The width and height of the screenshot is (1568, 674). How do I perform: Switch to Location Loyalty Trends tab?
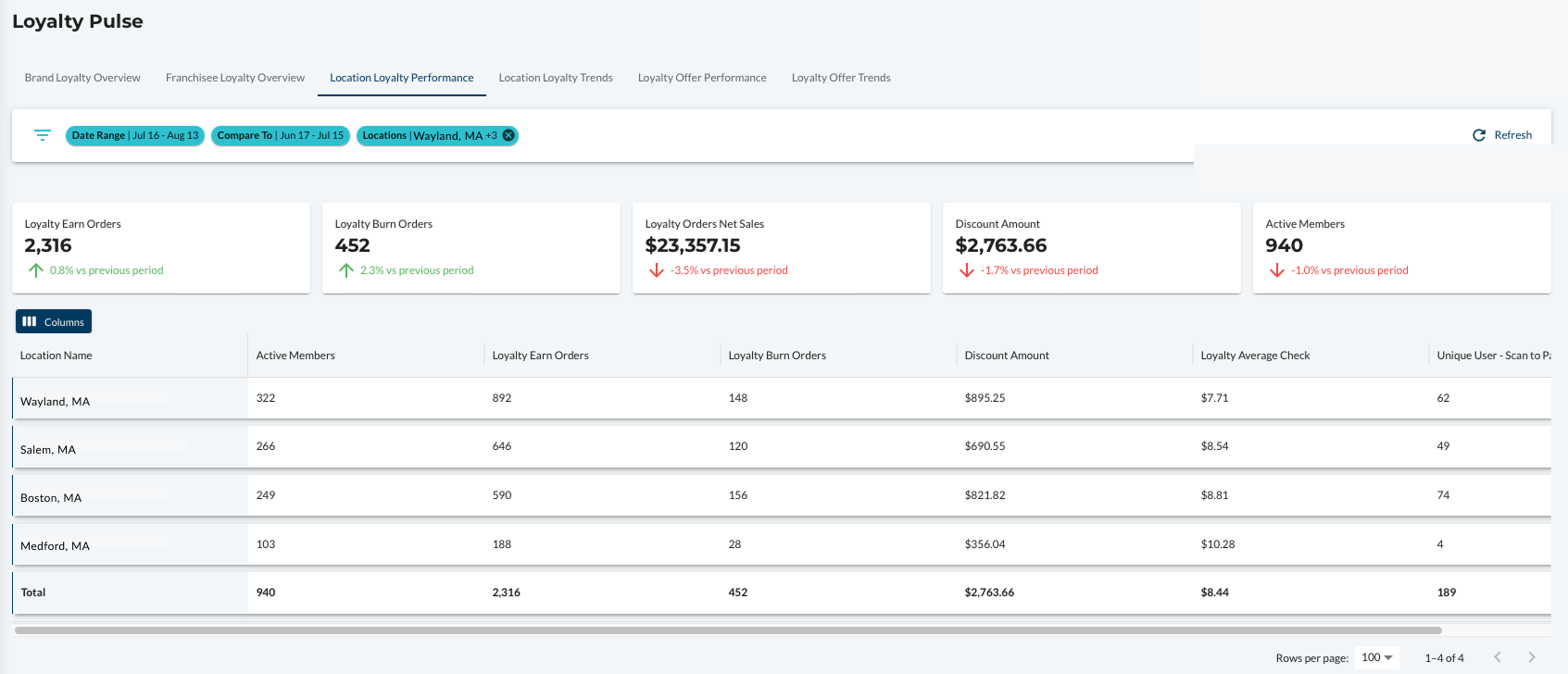tap(556, 78)
